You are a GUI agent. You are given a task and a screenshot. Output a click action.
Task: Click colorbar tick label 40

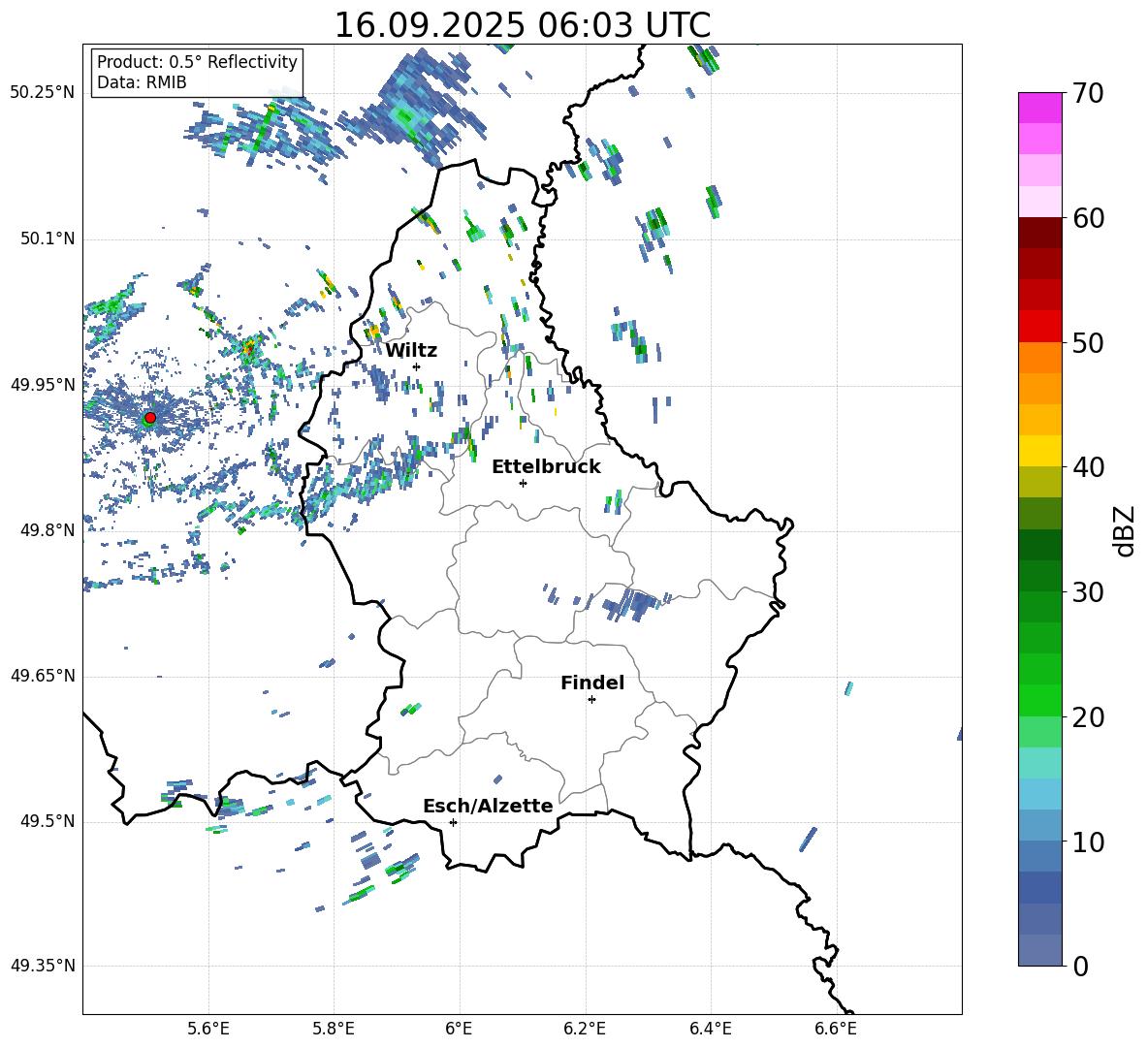point(1088,467)
